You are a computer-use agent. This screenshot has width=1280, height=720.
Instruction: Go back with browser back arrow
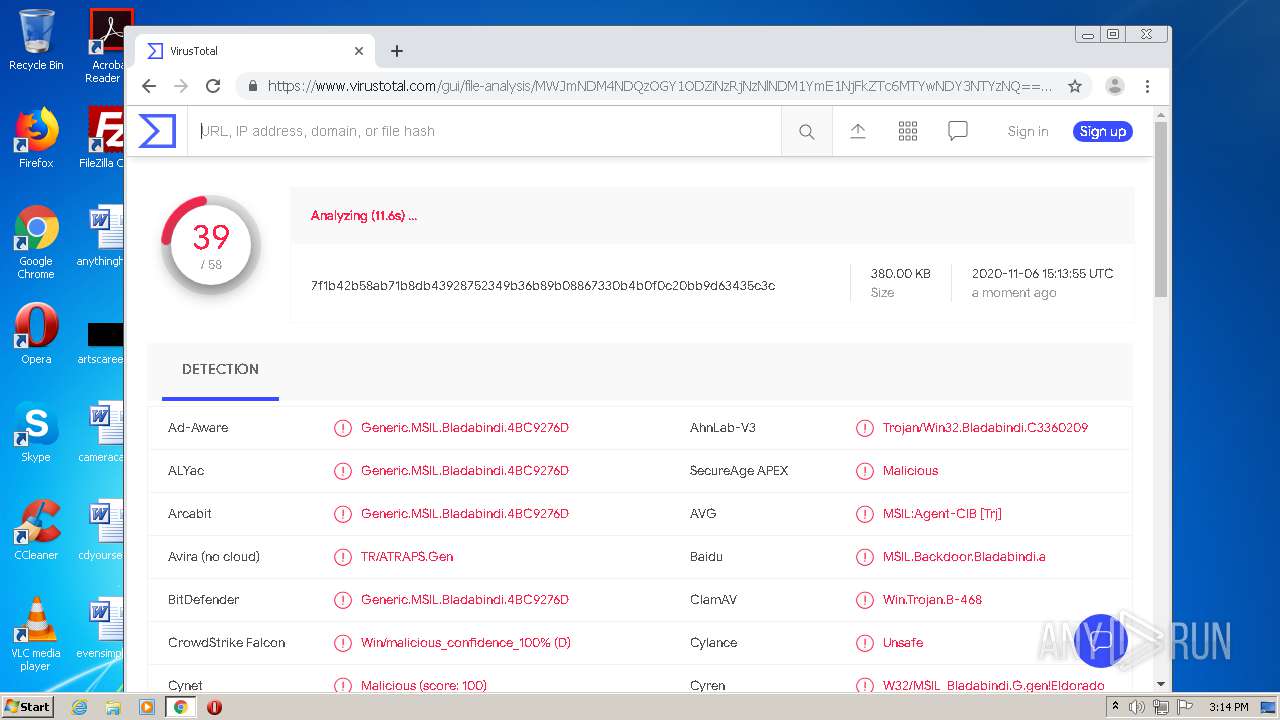coord(149,86)
